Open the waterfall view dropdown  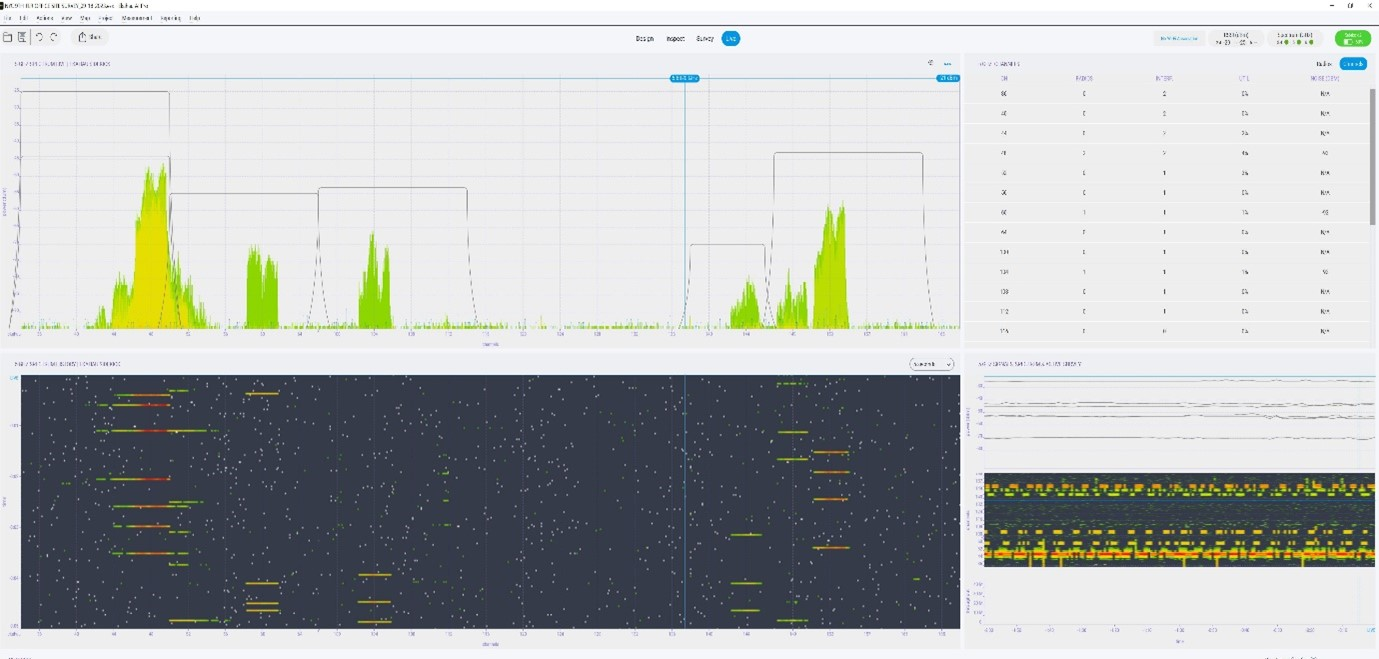[931, 364]
